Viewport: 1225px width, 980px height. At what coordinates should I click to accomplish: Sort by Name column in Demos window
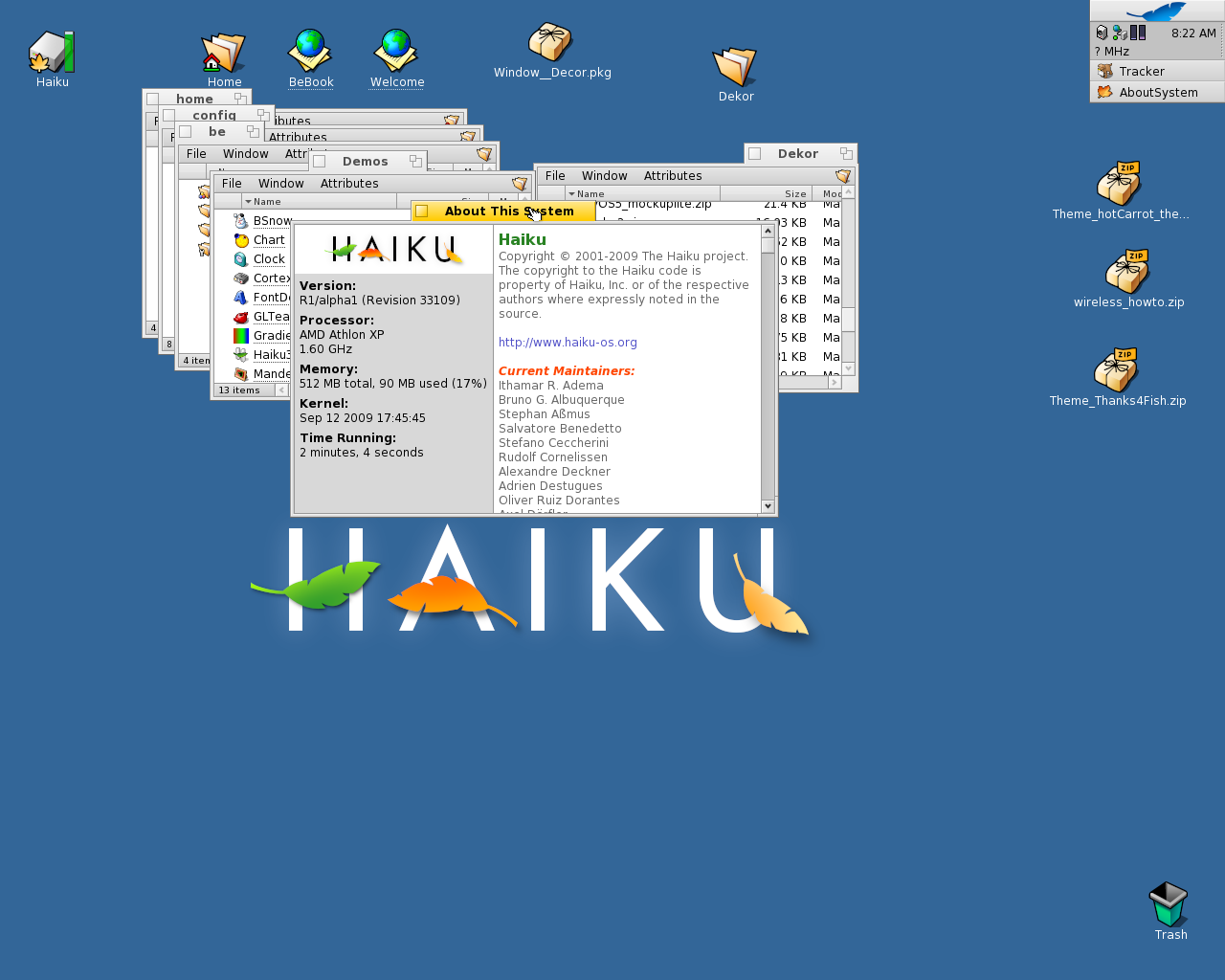tap(319, 202)
